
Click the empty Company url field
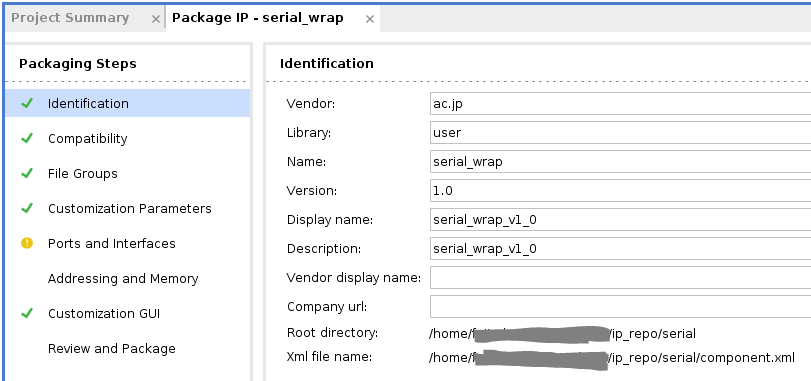tap(620, 307)
